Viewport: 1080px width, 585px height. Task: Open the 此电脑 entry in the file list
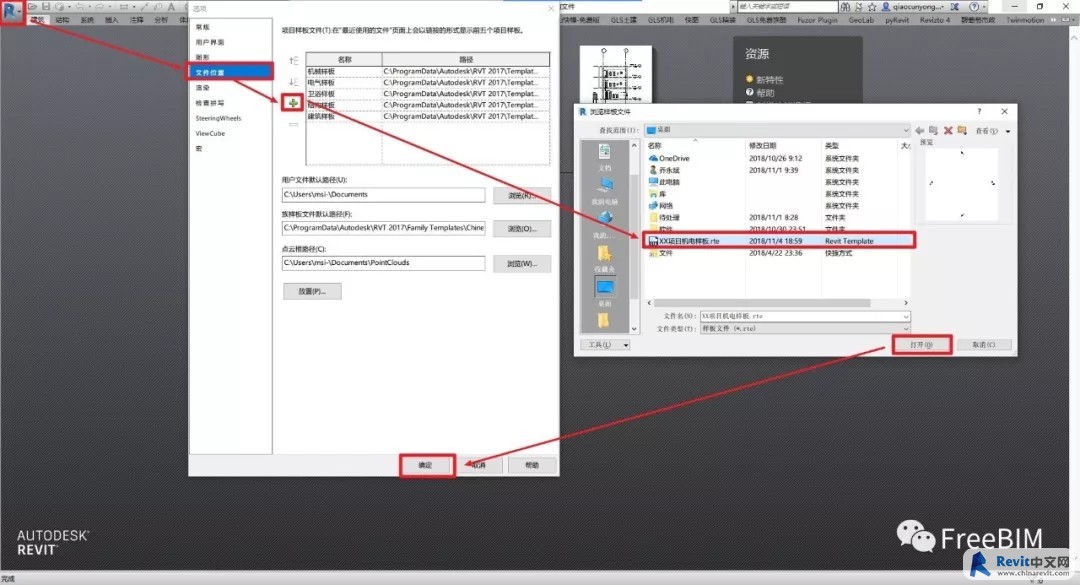664,182
